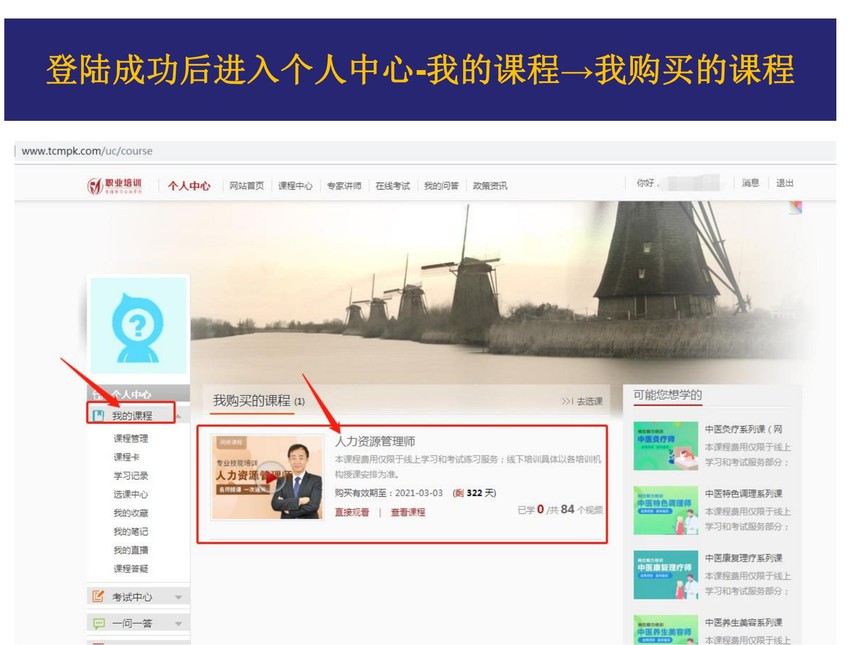This screenshot has width=860, height=645.
Task: Open the 中医康复理疗系列课 title link
Action: [x=744, y=558]
